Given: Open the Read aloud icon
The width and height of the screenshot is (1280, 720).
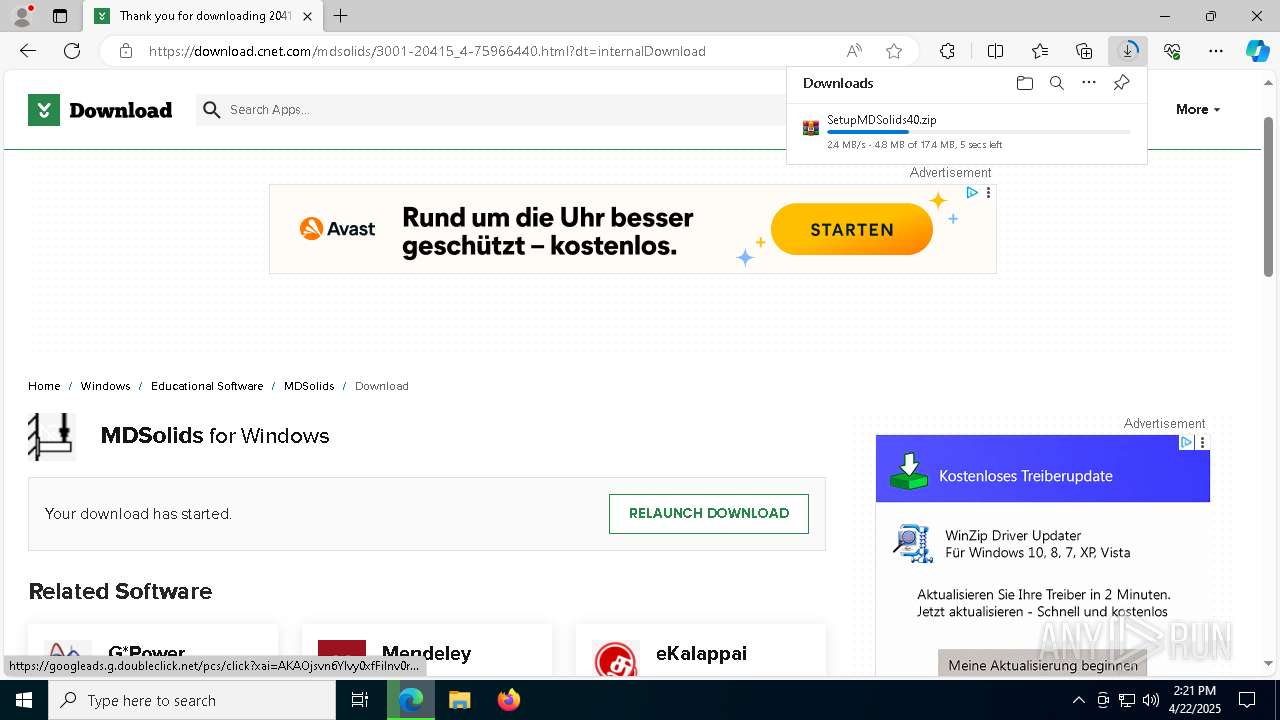Looking at the screenshot, I should click(x=854, y=51).
